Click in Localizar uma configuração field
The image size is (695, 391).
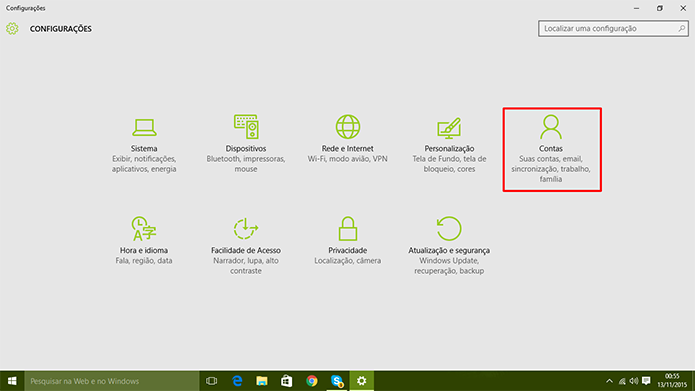click(613, 28)
